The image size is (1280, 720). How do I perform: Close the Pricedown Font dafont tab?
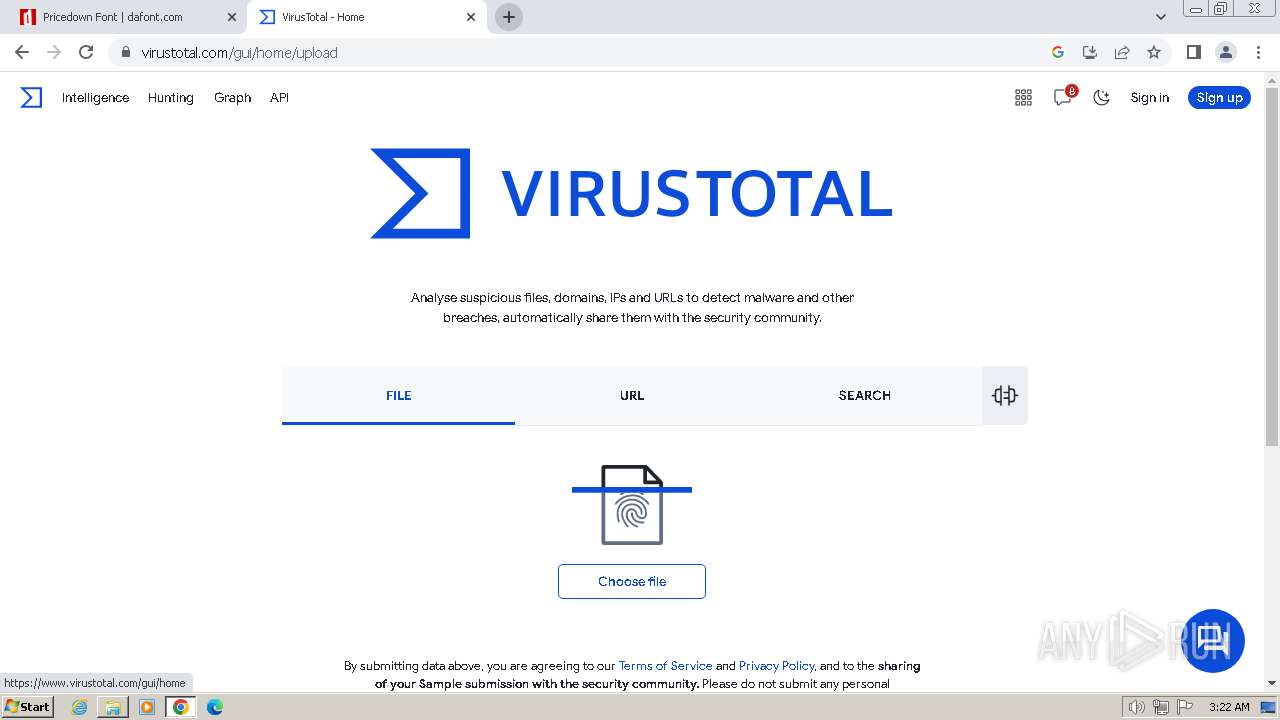tap(232, 17)
